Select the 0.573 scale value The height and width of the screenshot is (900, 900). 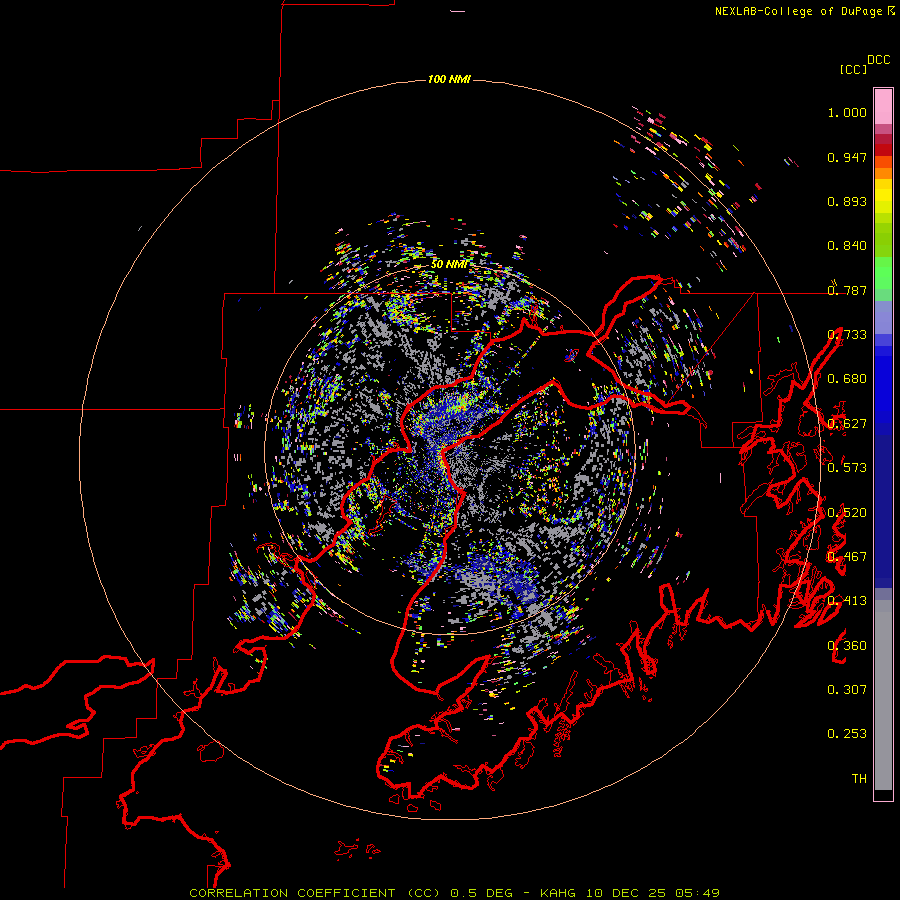tap(847, 468)
